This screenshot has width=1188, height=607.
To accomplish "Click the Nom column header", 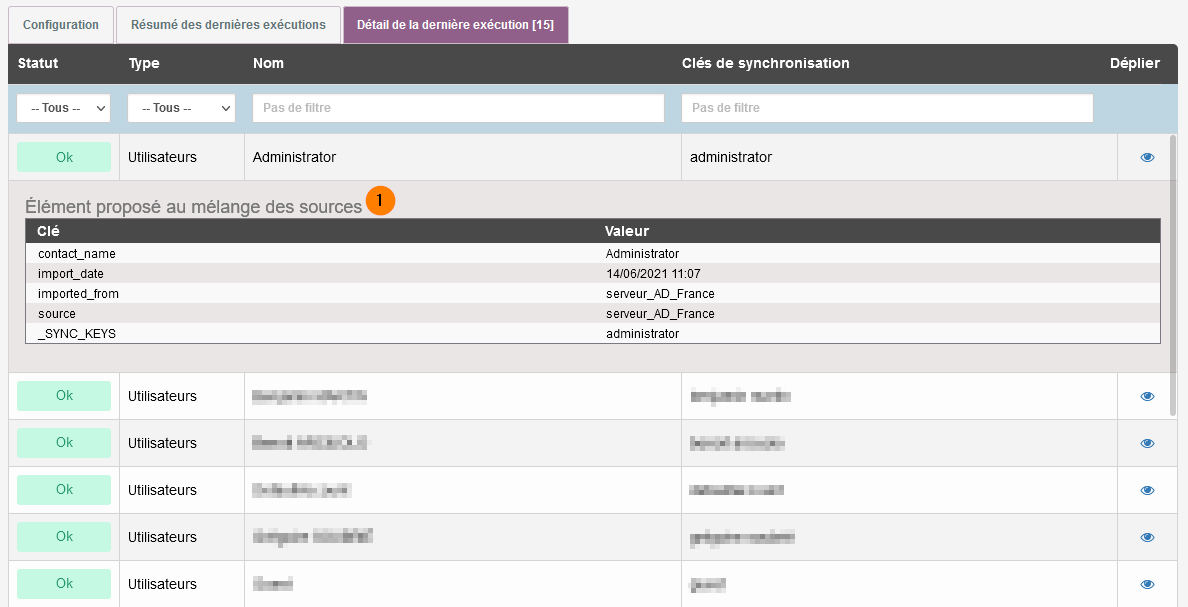I will [x=268, y=63].
